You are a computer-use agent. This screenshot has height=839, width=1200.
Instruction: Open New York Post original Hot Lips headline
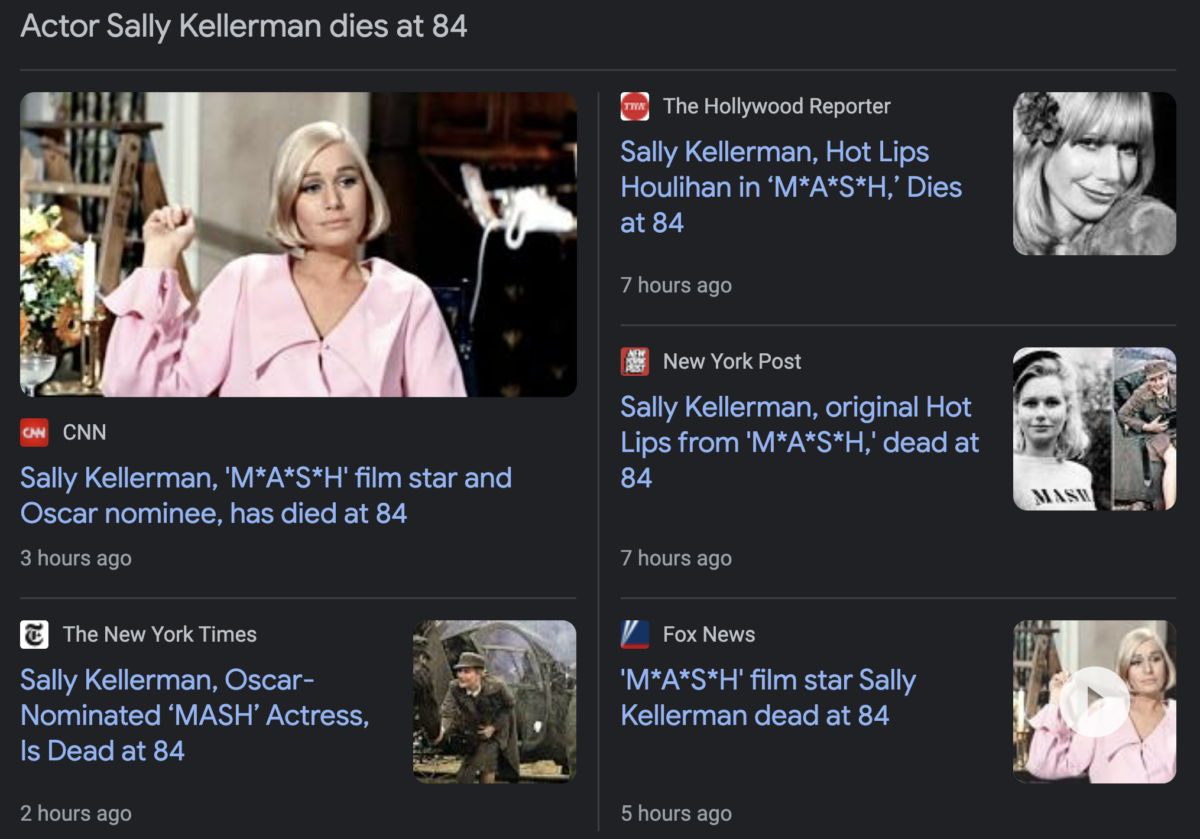[800, 442]
